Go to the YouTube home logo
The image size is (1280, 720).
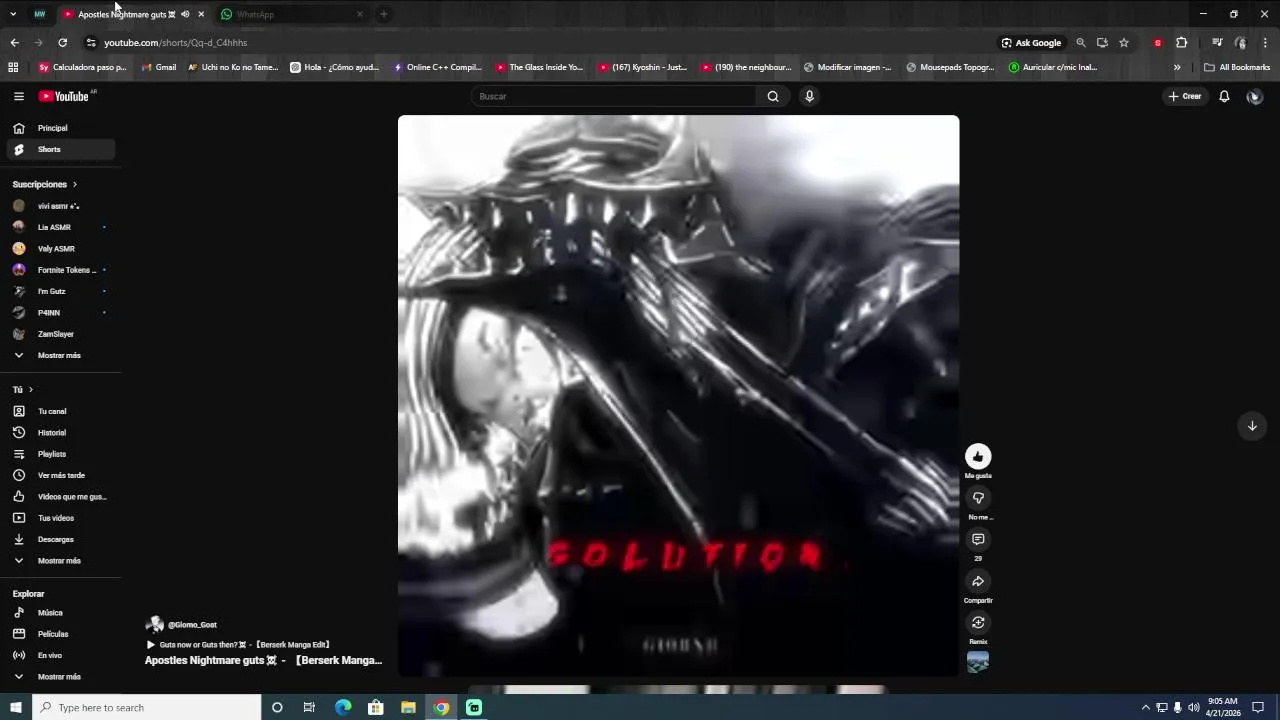pyautogui.click(x=64, y=96)
